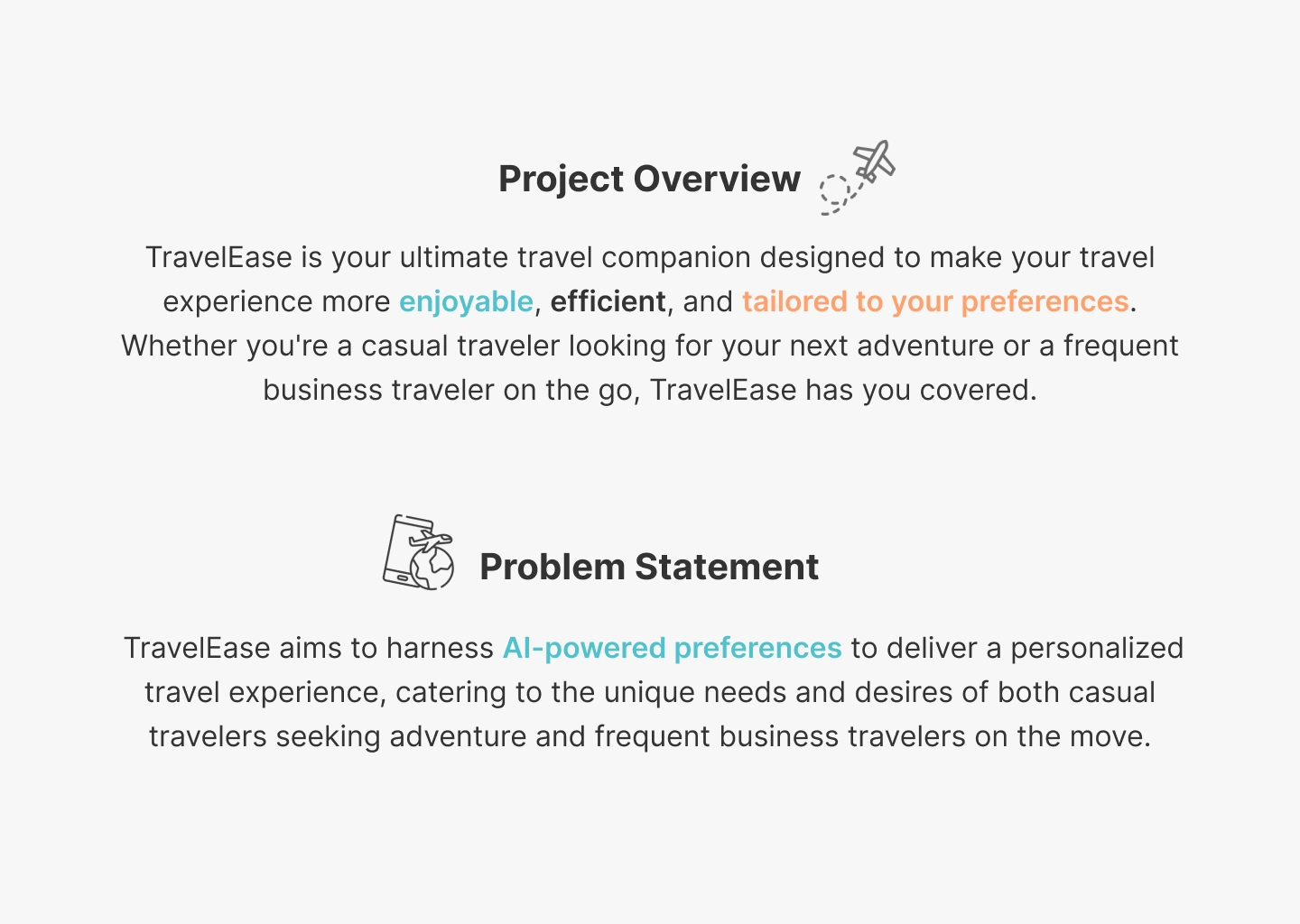
Task: Click "TravelEase" at start of the problem paragraph
Action: (197, 648)
